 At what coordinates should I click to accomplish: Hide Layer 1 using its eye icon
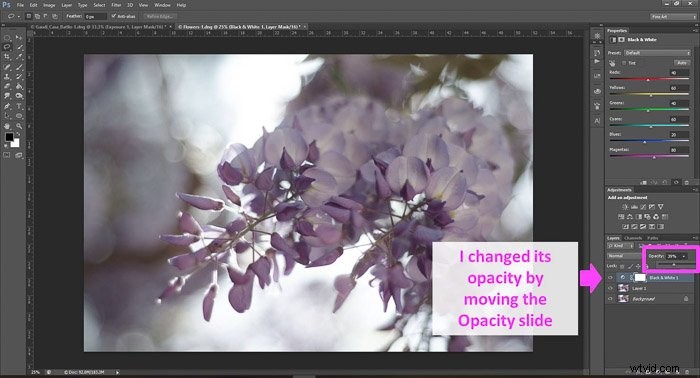tap(610, 288)
